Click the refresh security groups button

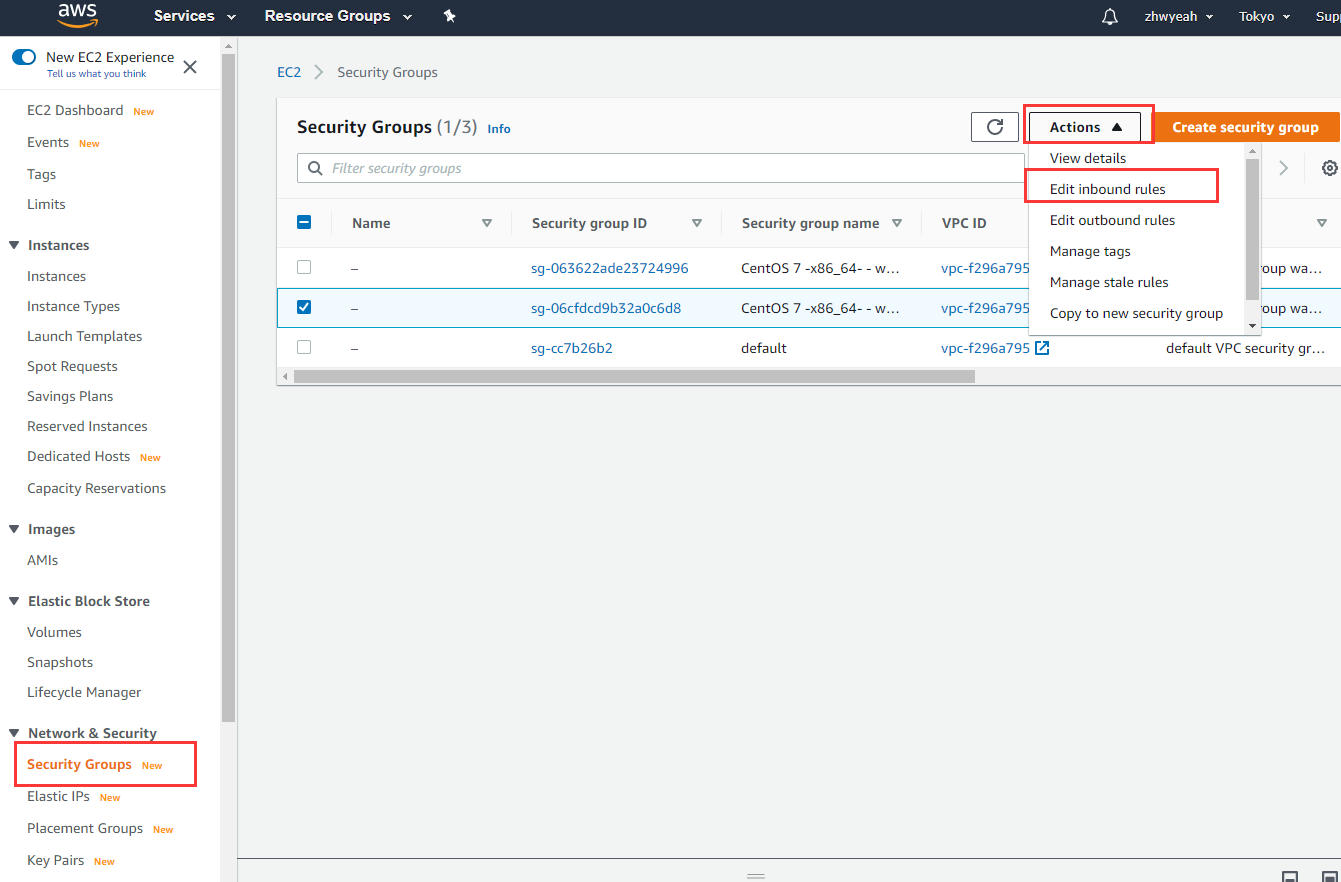click(995, 127)
